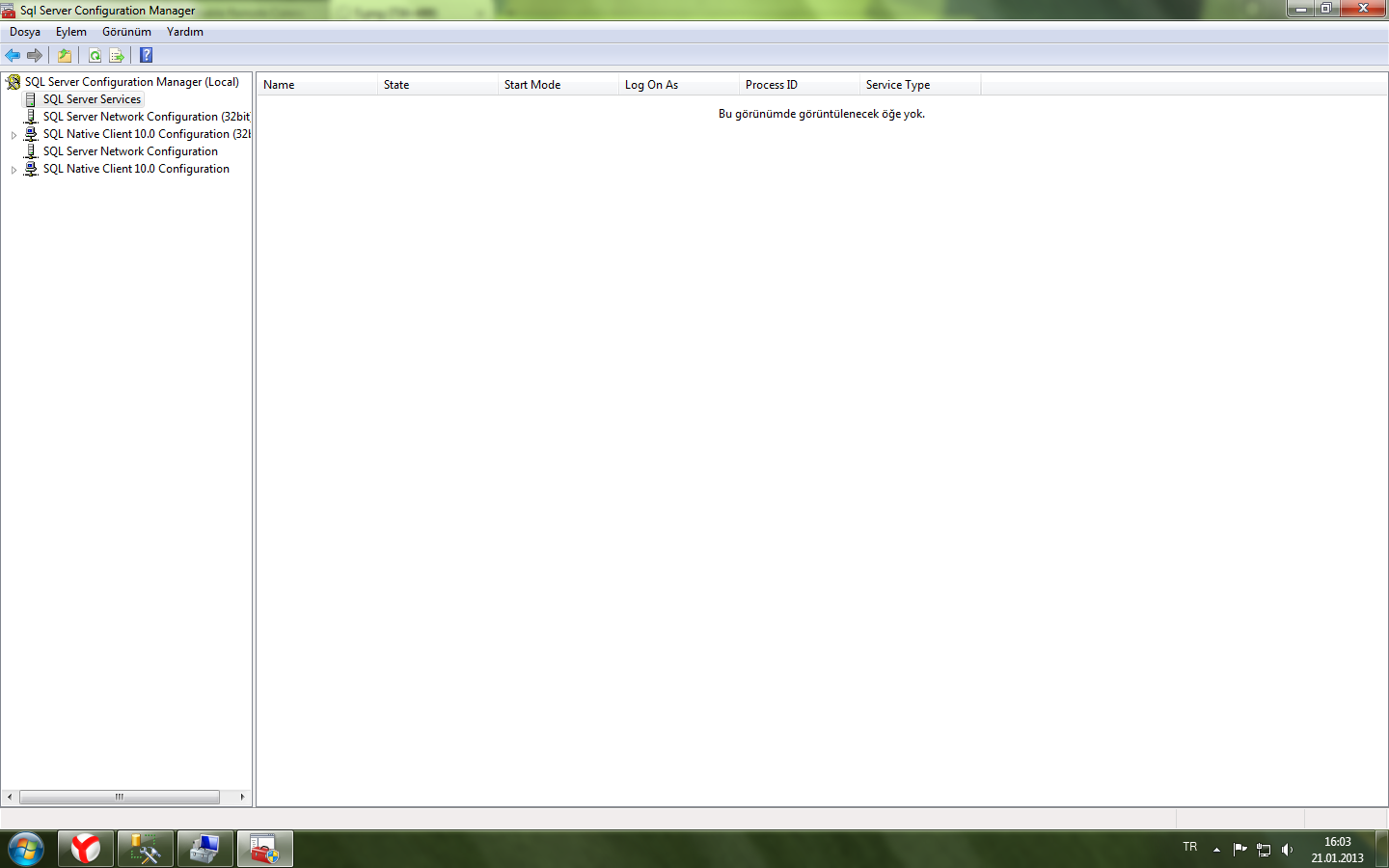Sort by the Name column header

pyautogui.click(x=317, y=85)
